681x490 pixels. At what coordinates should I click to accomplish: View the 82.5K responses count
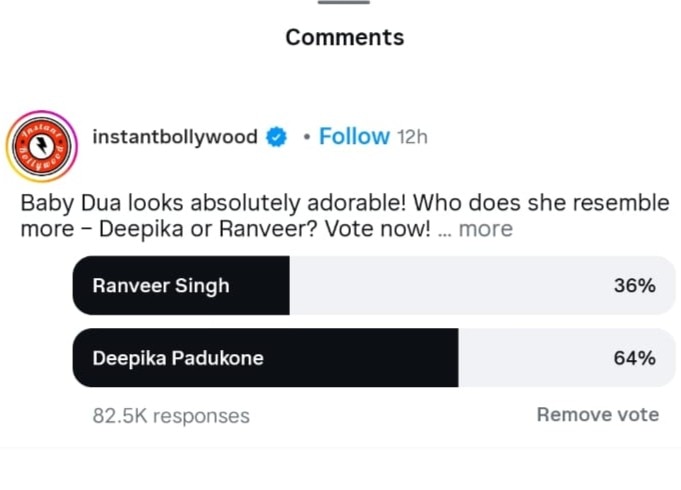pos(171,415)
